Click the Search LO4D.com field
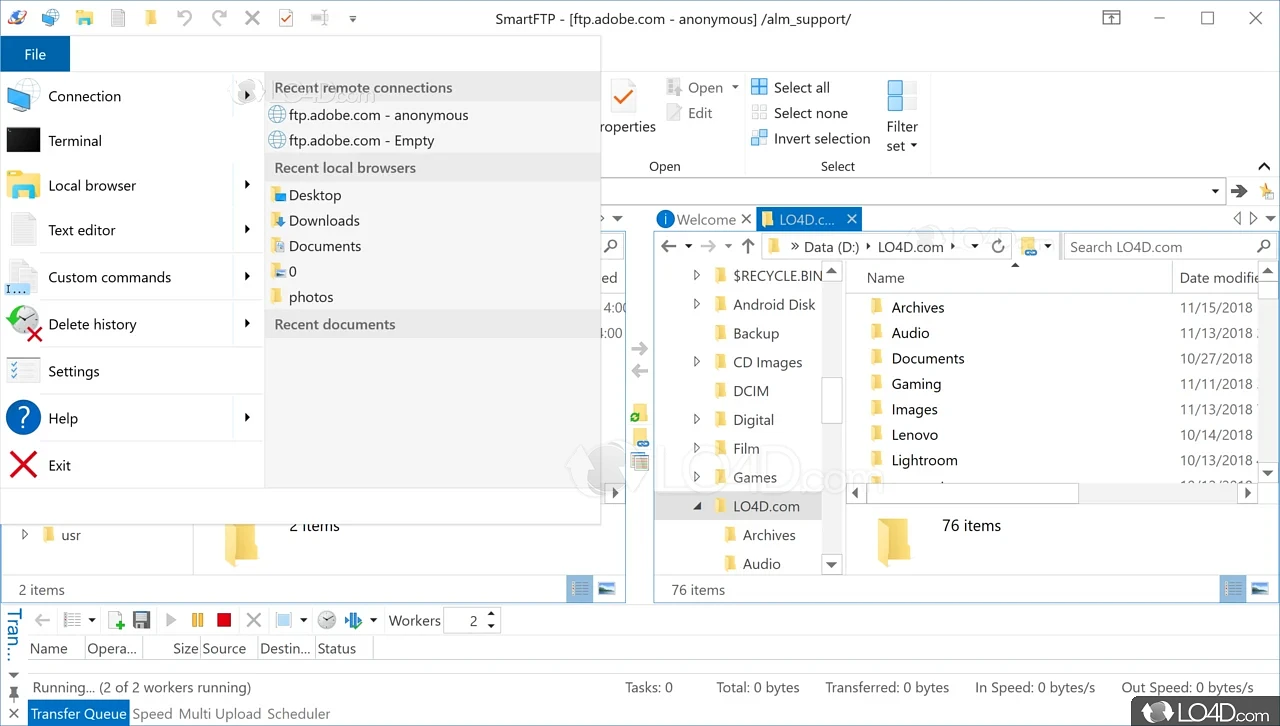The image size is (1280, 726). pyautogui.click(x=1158, y=247)
